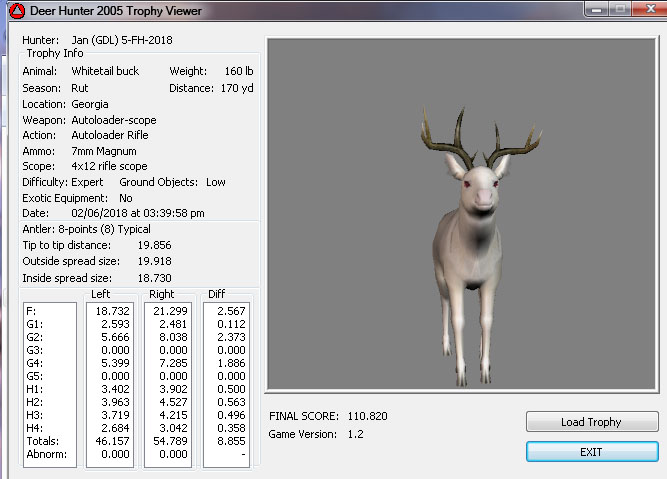The image size is (667, 479).
Task: Click the Right column Totals value 54.789
Action: (167, 440)
